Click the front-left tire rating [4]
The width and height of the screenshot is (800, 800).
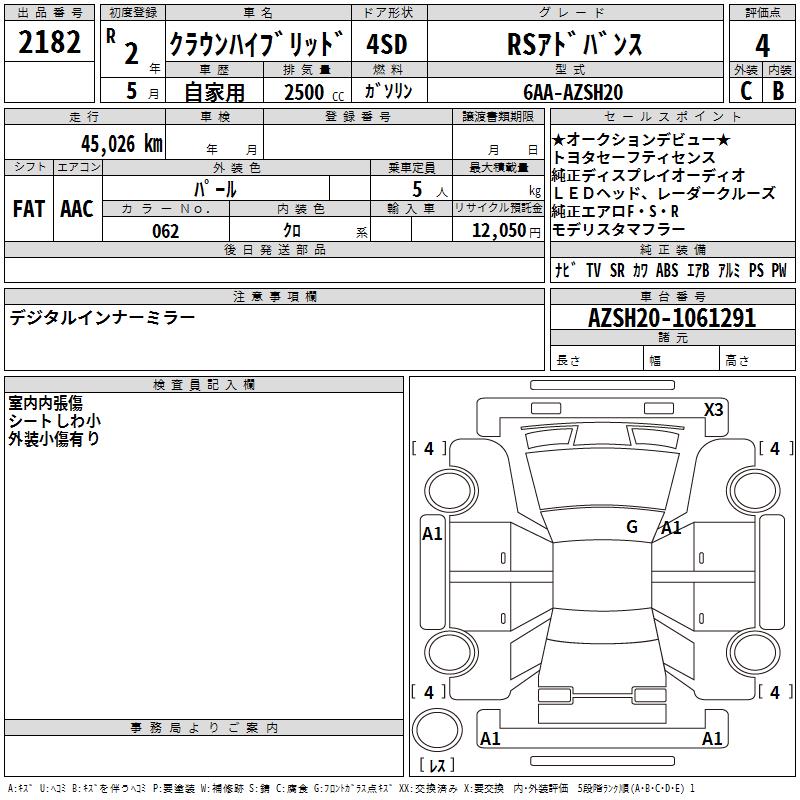tap(429, 449)
